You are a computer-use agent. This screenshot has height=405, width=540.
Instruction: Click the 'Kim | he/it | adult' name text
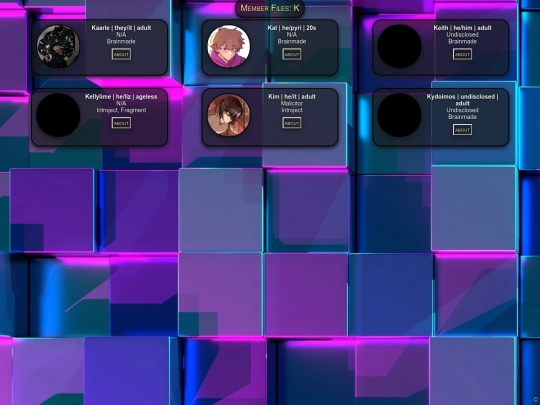[292, 97]
